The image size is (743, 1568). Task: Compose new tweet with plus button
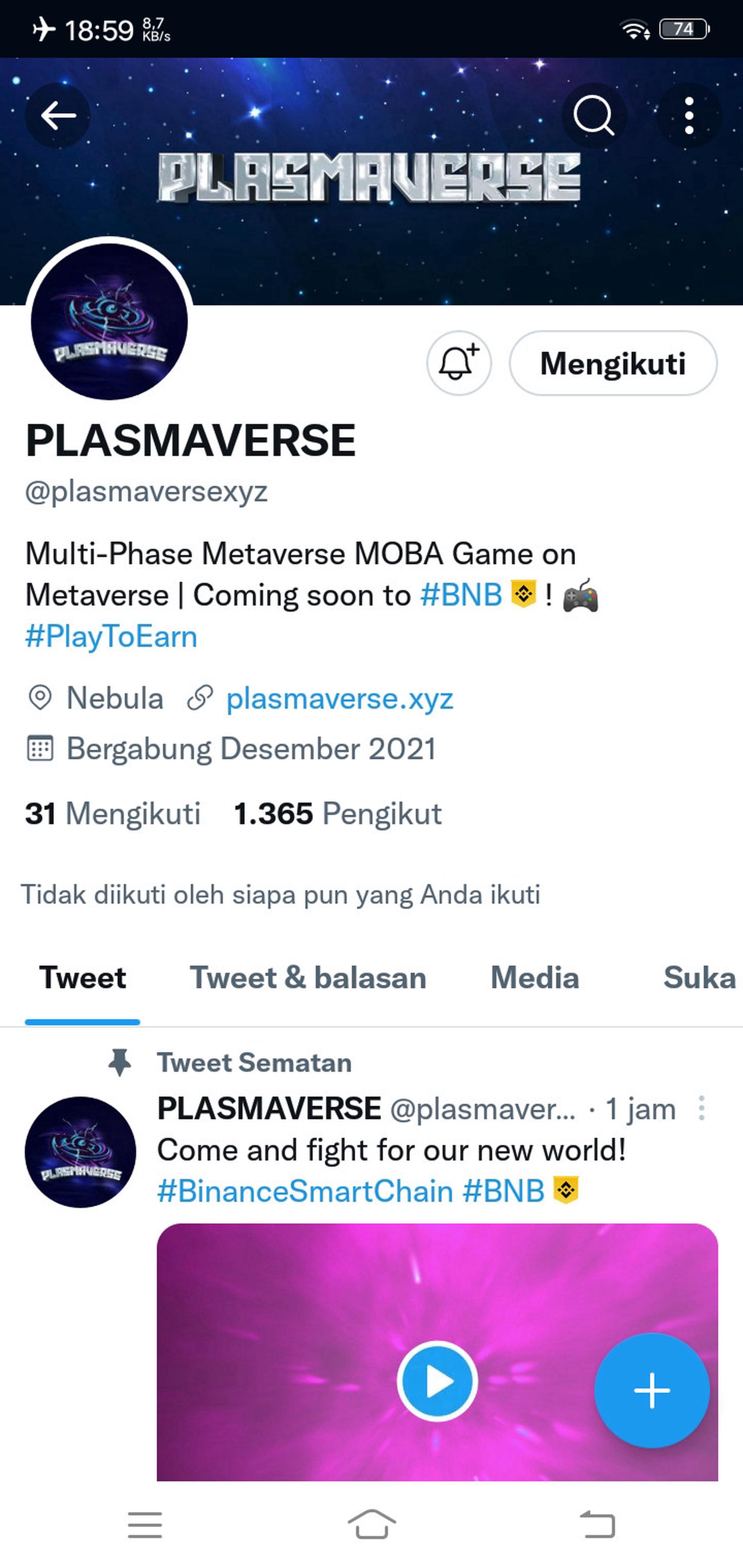pos(652,1390)
